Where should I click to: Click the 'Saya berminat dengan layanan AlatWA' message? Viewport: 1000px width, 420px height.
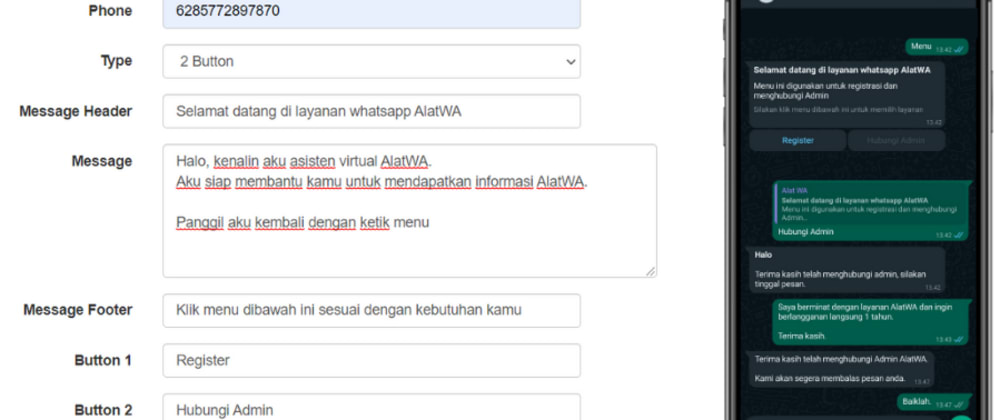click(871, 322)
